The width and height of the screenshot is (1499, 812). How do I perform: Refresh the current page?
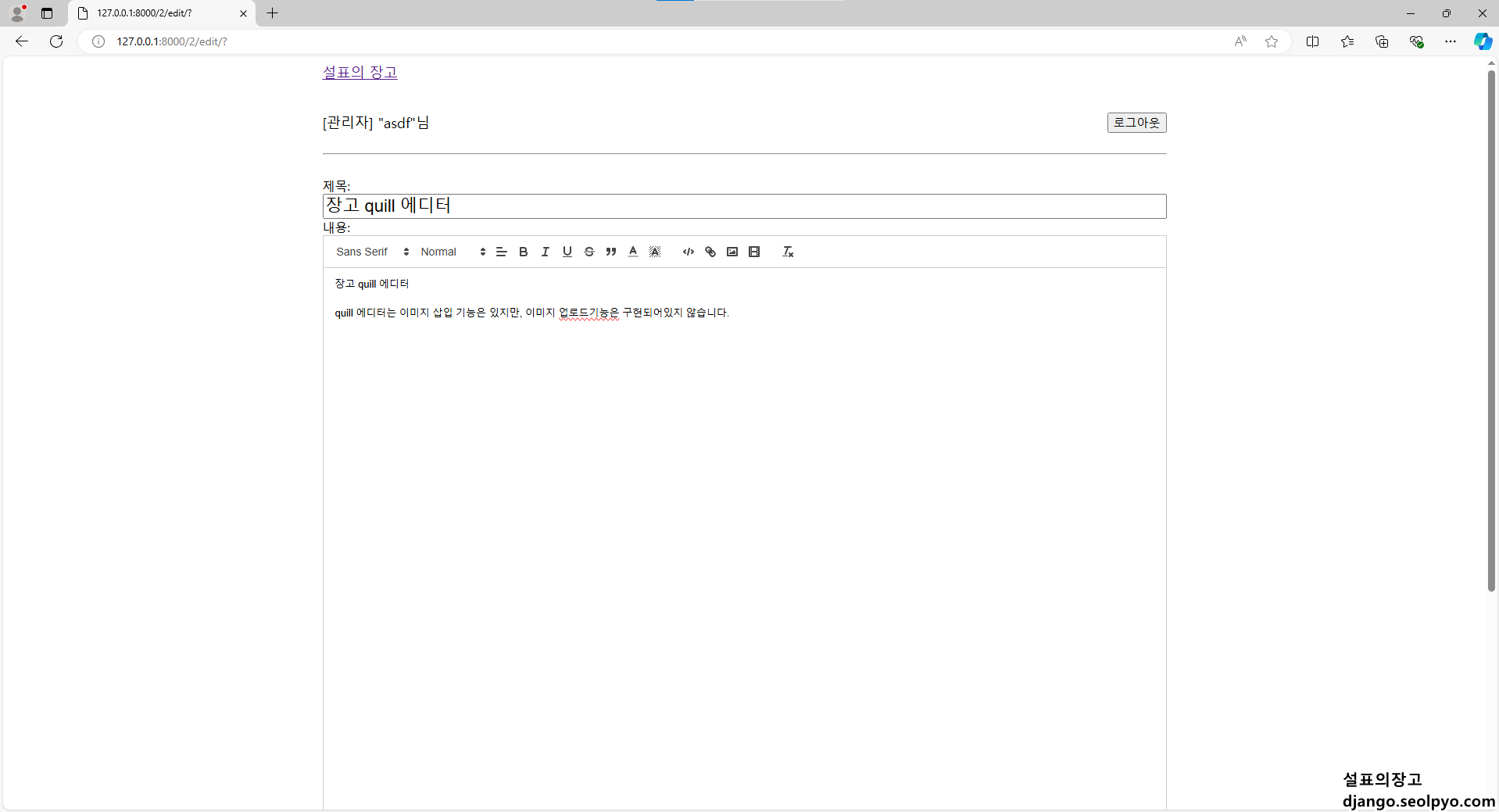[x=56, y=41]
